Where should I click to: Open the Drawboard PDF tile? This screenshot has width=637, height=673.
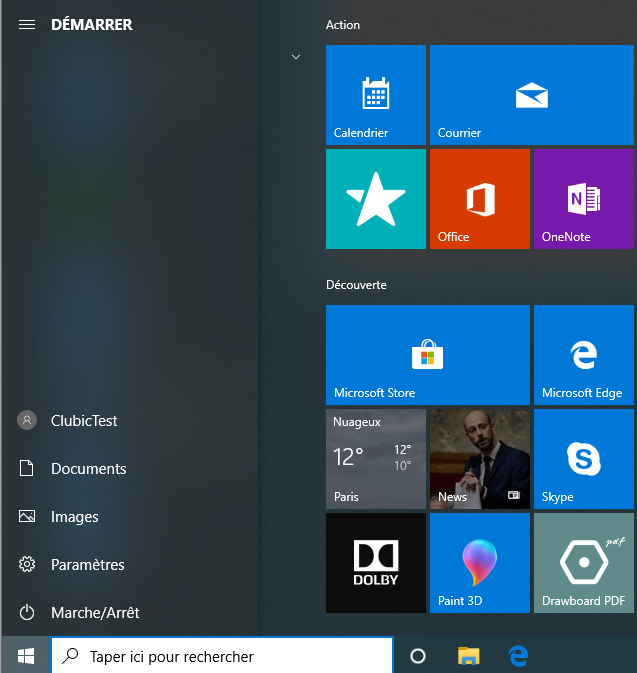point(584,563)
